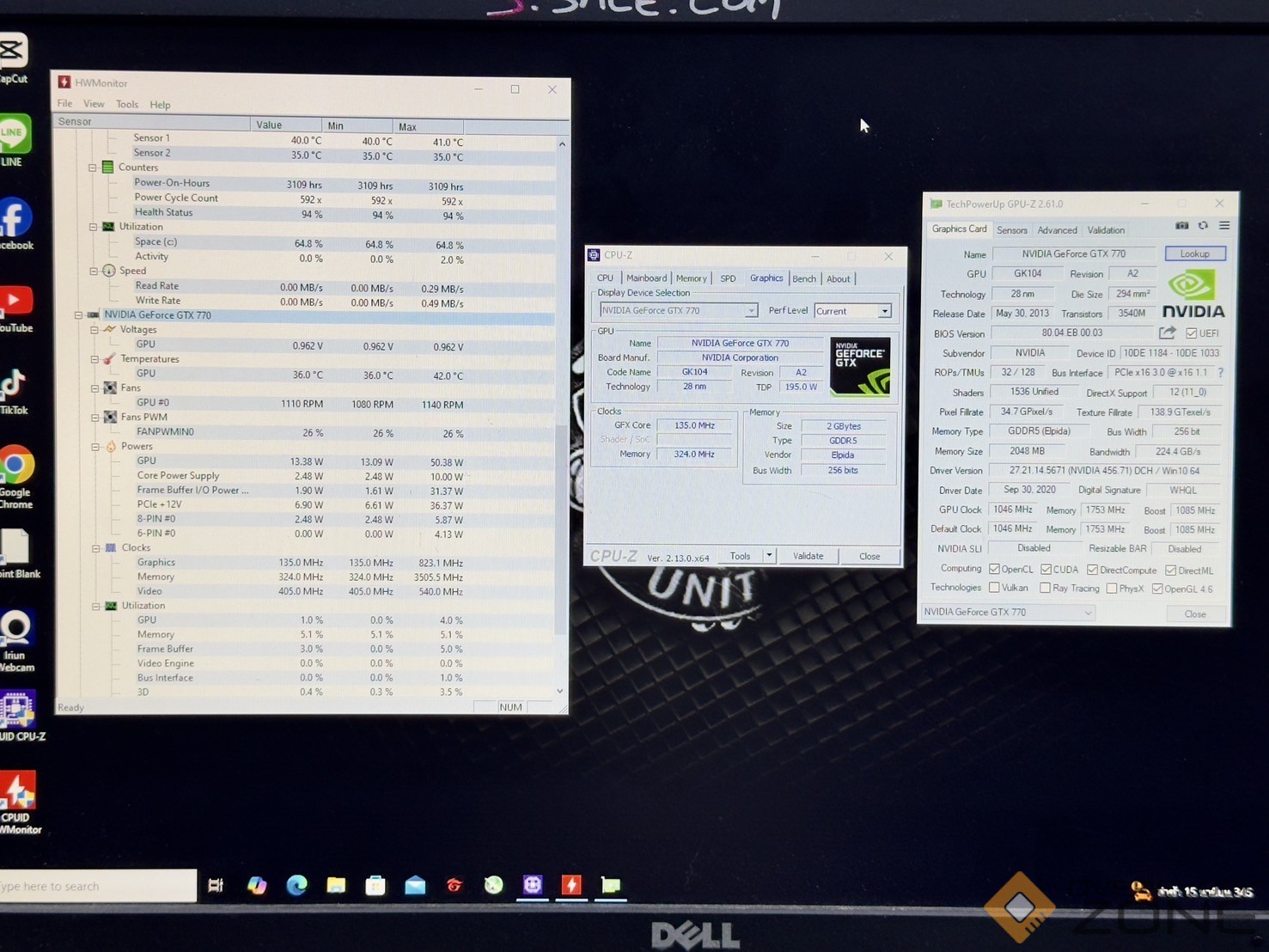Collapse the NVIDIA GeForce GTX 770 tree node

[78, 315]
